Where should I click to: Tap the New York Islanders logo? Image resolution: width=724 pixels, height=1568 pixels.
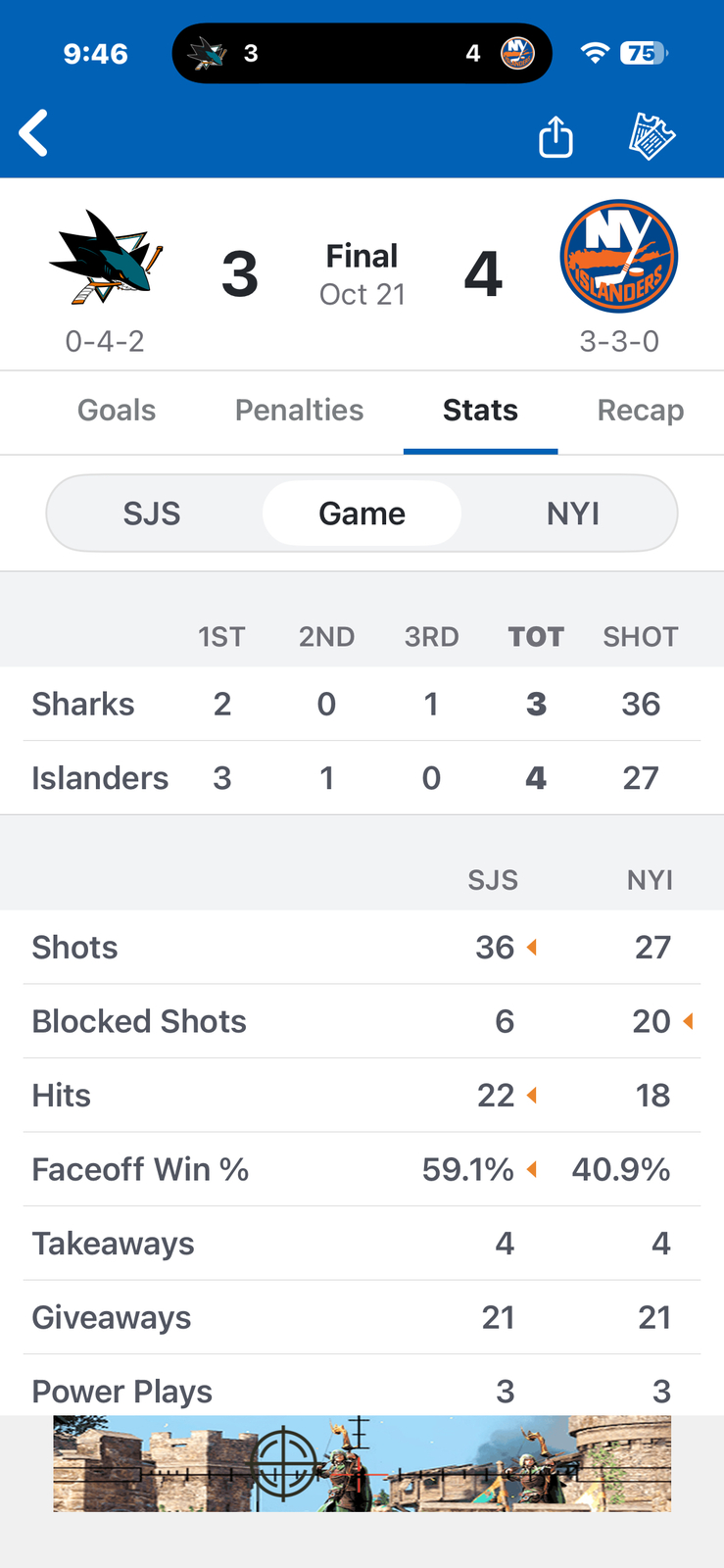[619, 257]
